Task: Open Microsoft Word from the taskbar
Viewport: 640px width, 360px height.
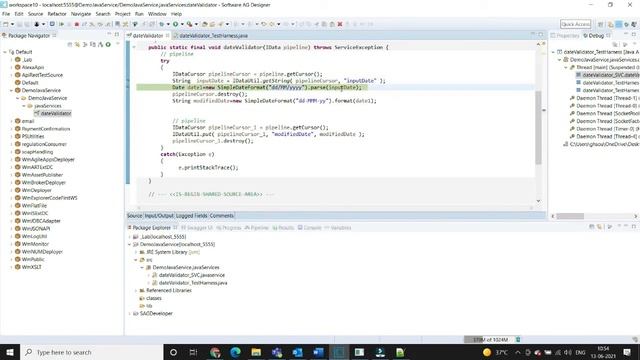Action: click(318, 352)
